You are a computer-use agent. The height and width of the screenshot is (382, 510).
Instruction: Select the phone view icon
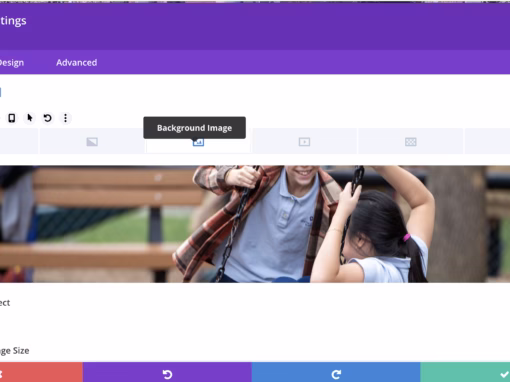tap(12, 118)
